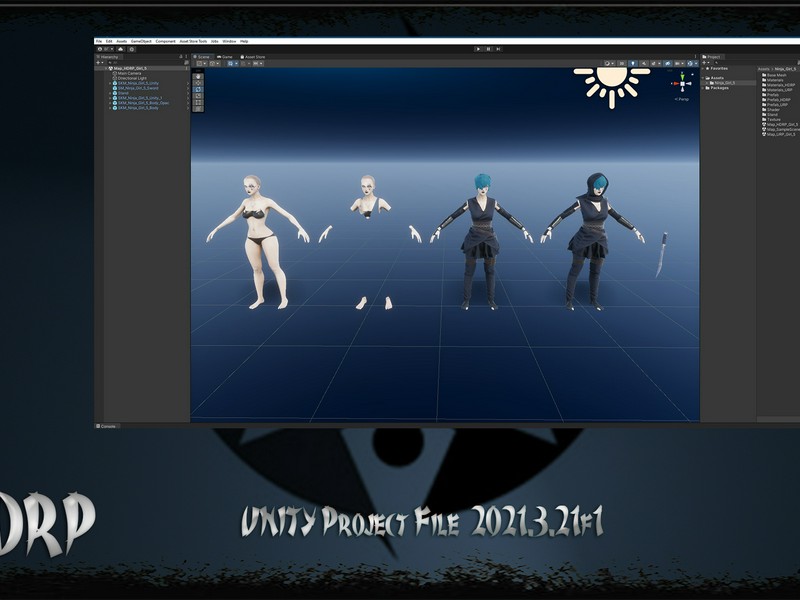Open the Jobs menu
This screenshot has height=600, width=800.
coord(215,41)
